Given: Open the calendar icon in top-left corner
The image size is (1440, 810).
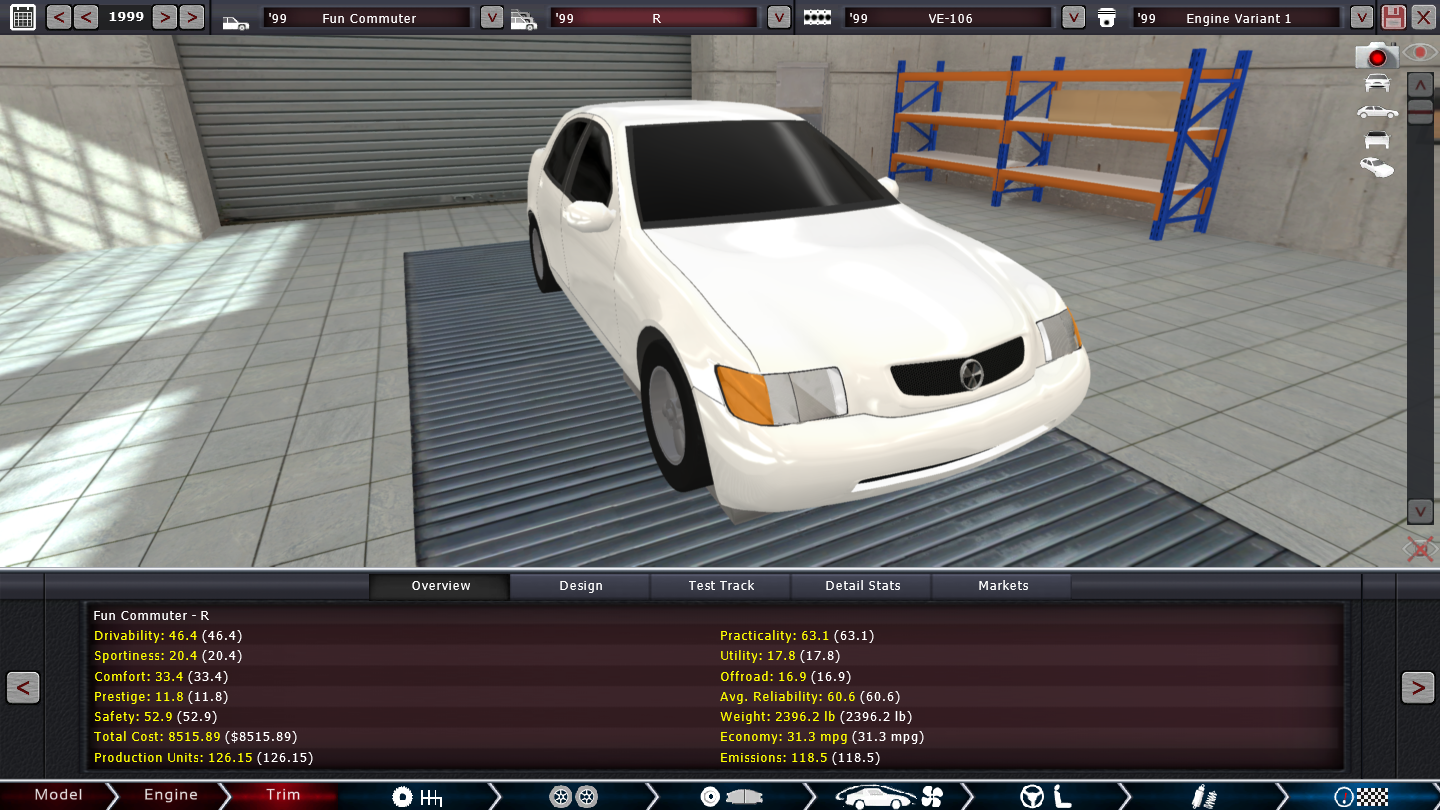Looking at the screenshot, I should (x=22, y=17).
